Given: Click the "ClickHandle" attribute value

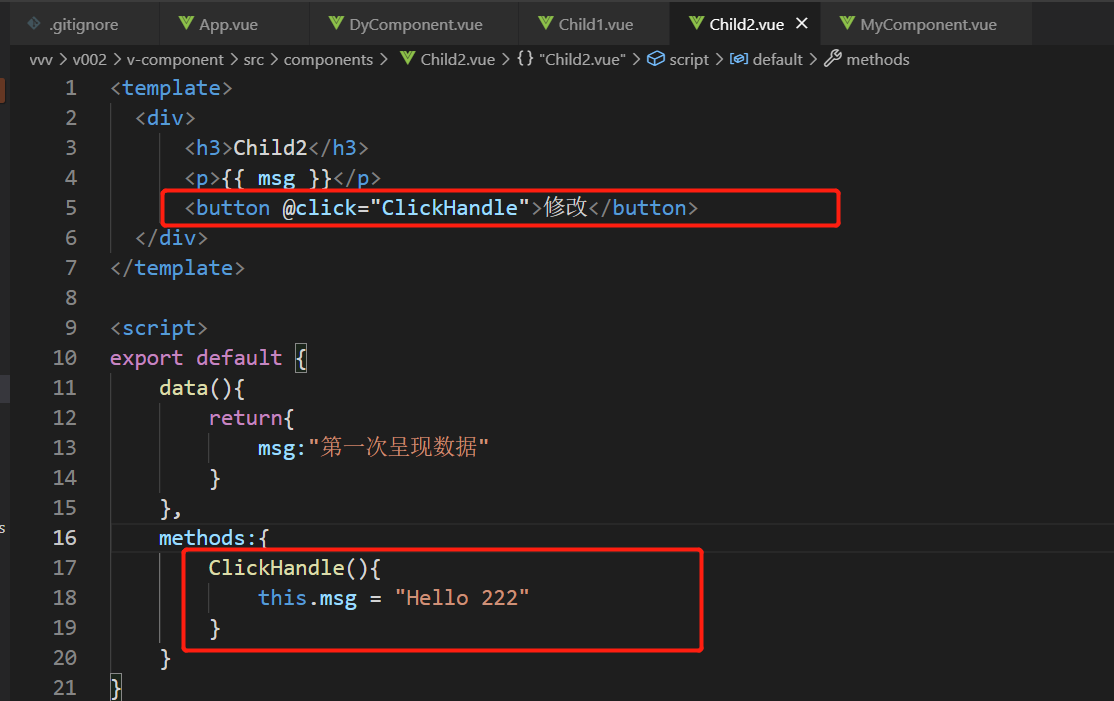Looking at the screenshot, I should click(450, 208).
